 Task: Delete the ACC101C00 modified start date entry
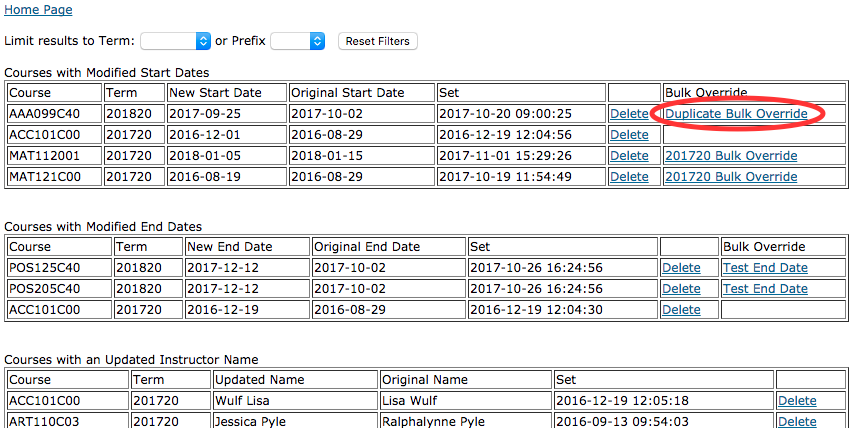(629, 135)
